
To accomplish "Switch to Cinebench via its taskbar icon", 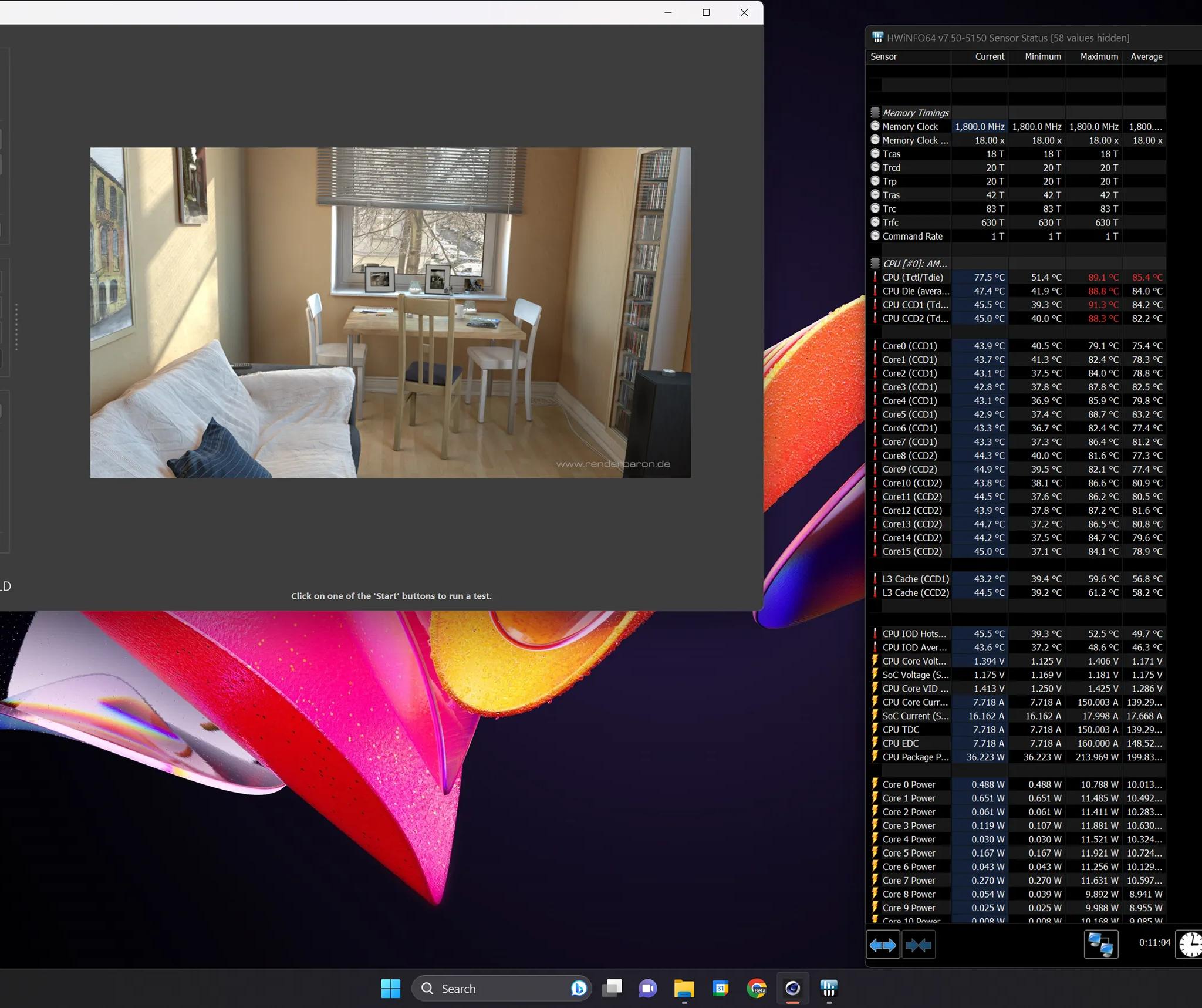I will [792, 989].
